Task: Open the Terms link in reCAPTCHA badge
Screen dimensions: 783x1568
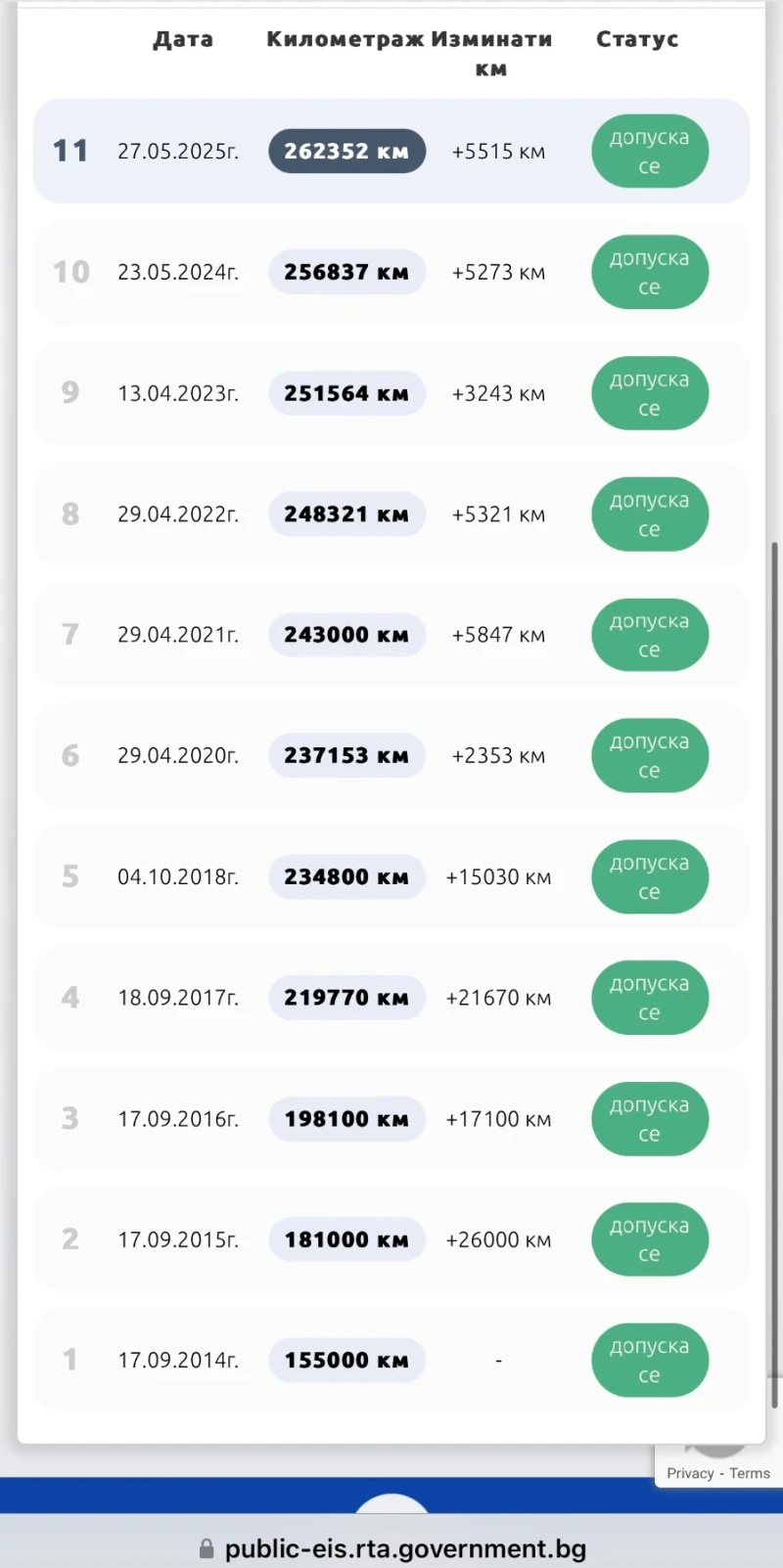Action: pyautogui.click(x=750, y=1473)
